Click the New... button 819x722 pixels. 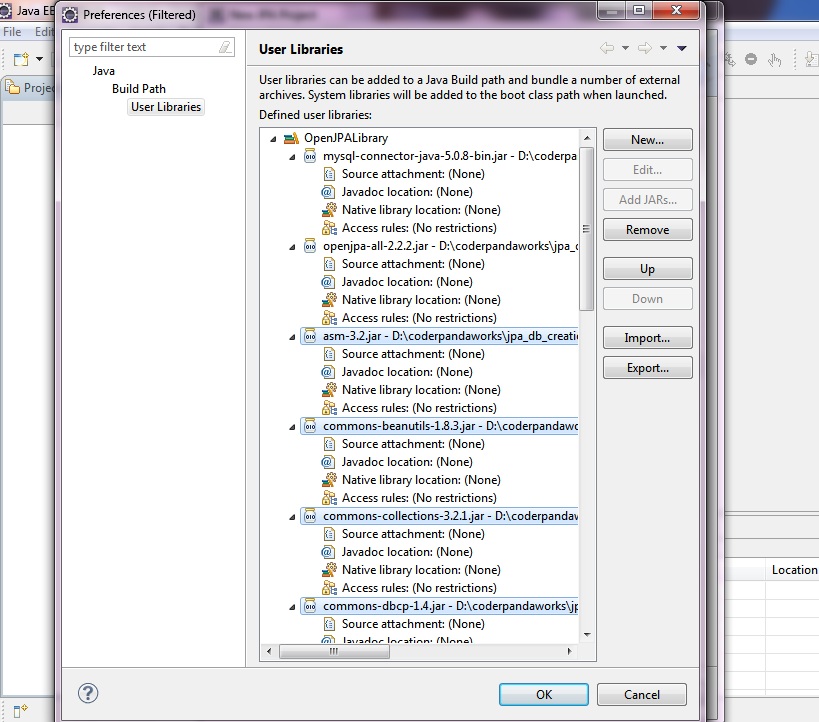[x=647, y=140]
